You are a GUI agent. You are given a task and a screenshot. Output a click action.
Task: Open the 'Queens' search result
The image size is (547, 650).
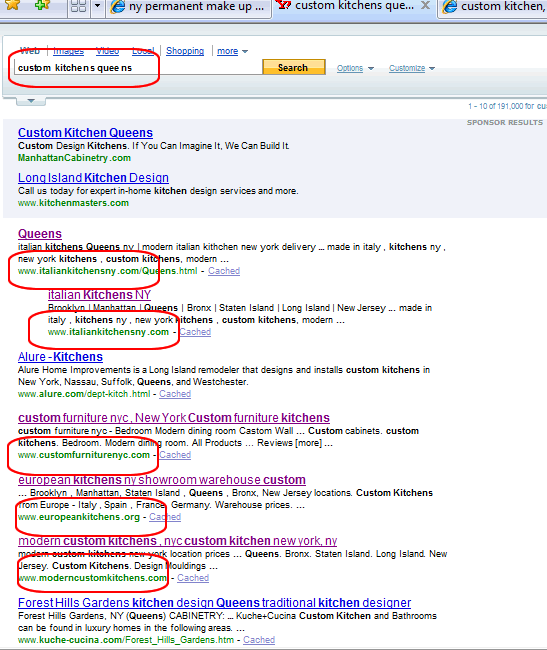pyautogui.click(x=40, y=234)
